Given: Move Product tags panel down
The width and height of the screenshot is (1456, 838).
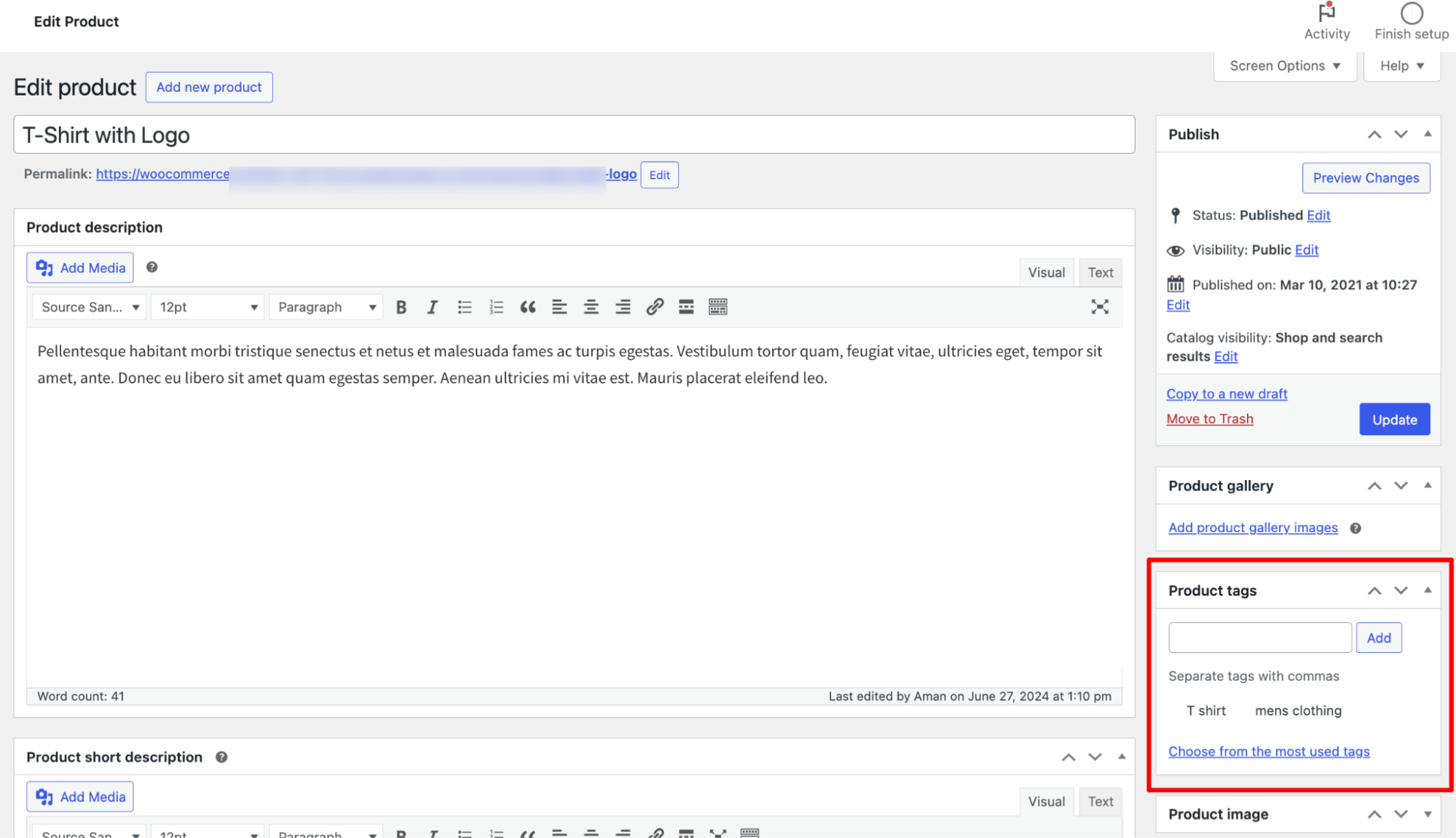Looking at the screenshot, I should [1401, 591].
